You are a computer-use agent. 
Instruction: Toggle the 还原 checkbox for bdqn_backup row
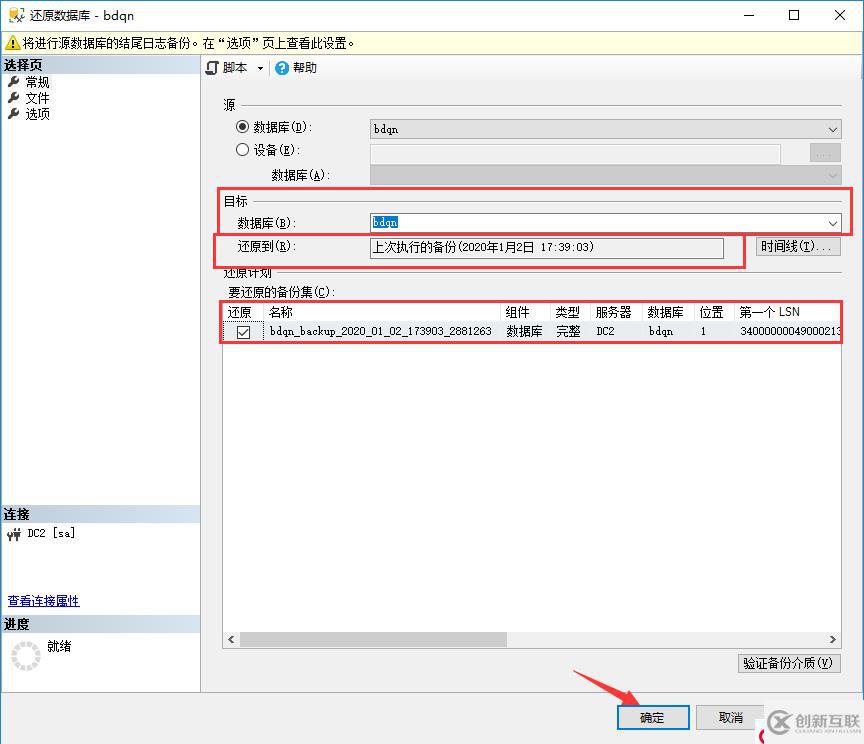click(243, 332)
